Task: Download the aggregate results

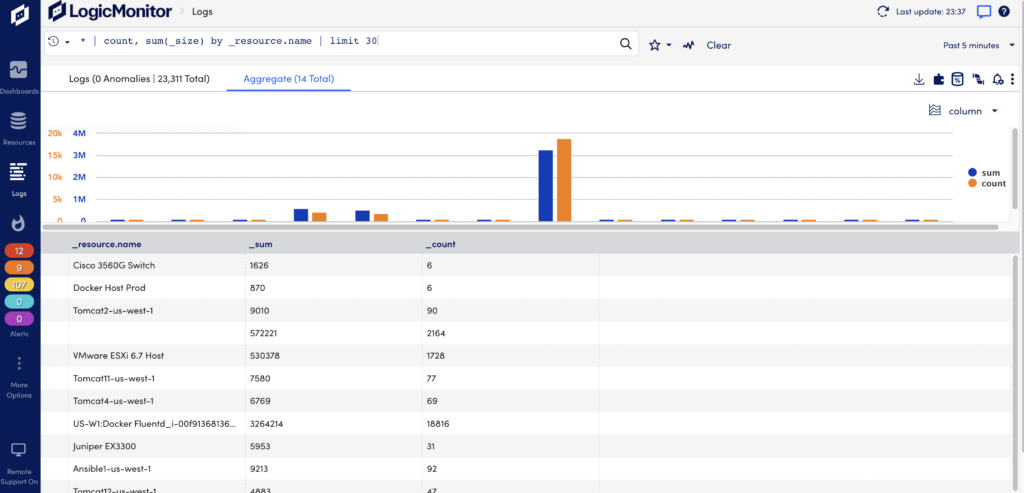Action: [919, 79]
